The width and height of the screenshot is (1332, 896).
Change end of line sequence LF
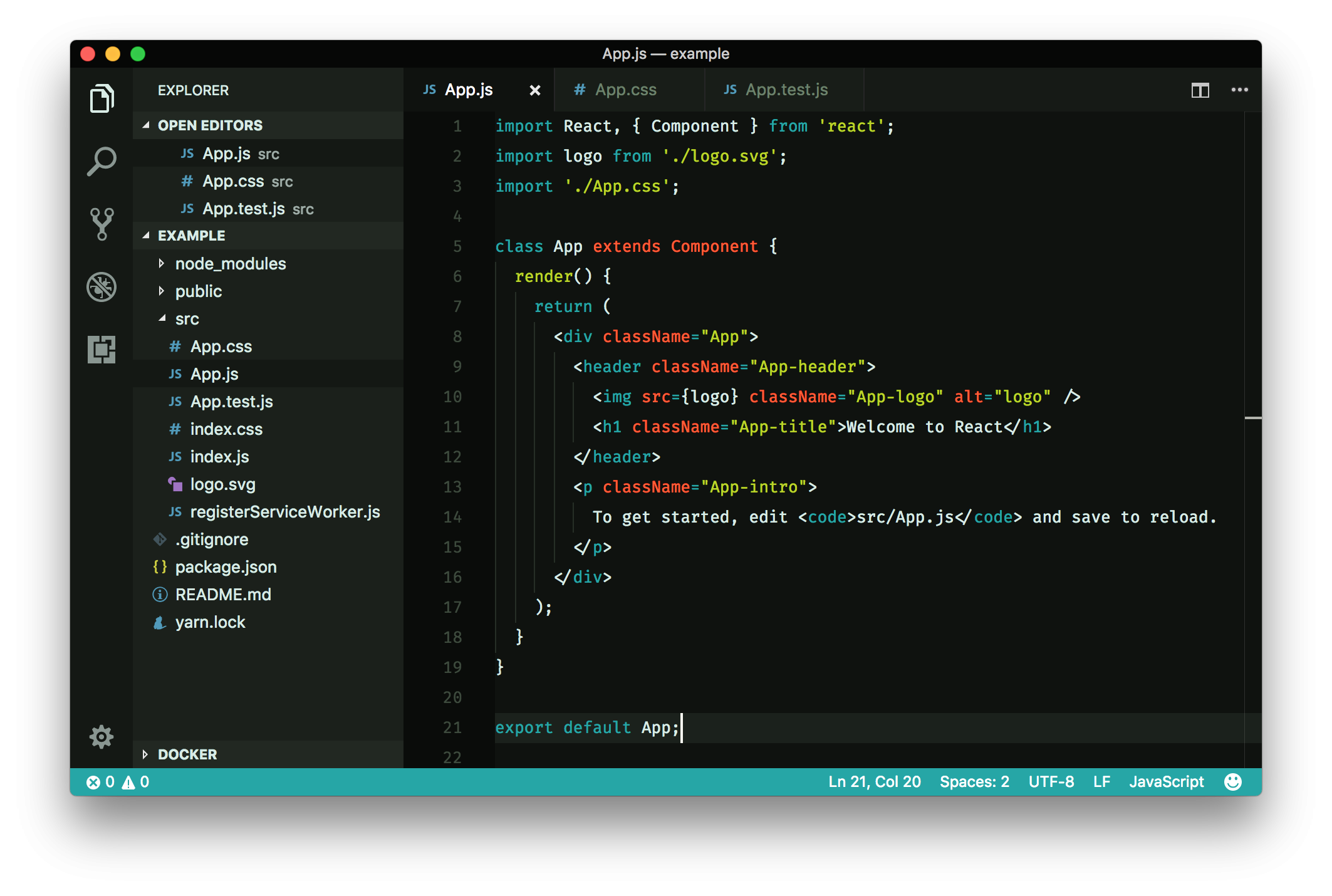point(1101,782)
